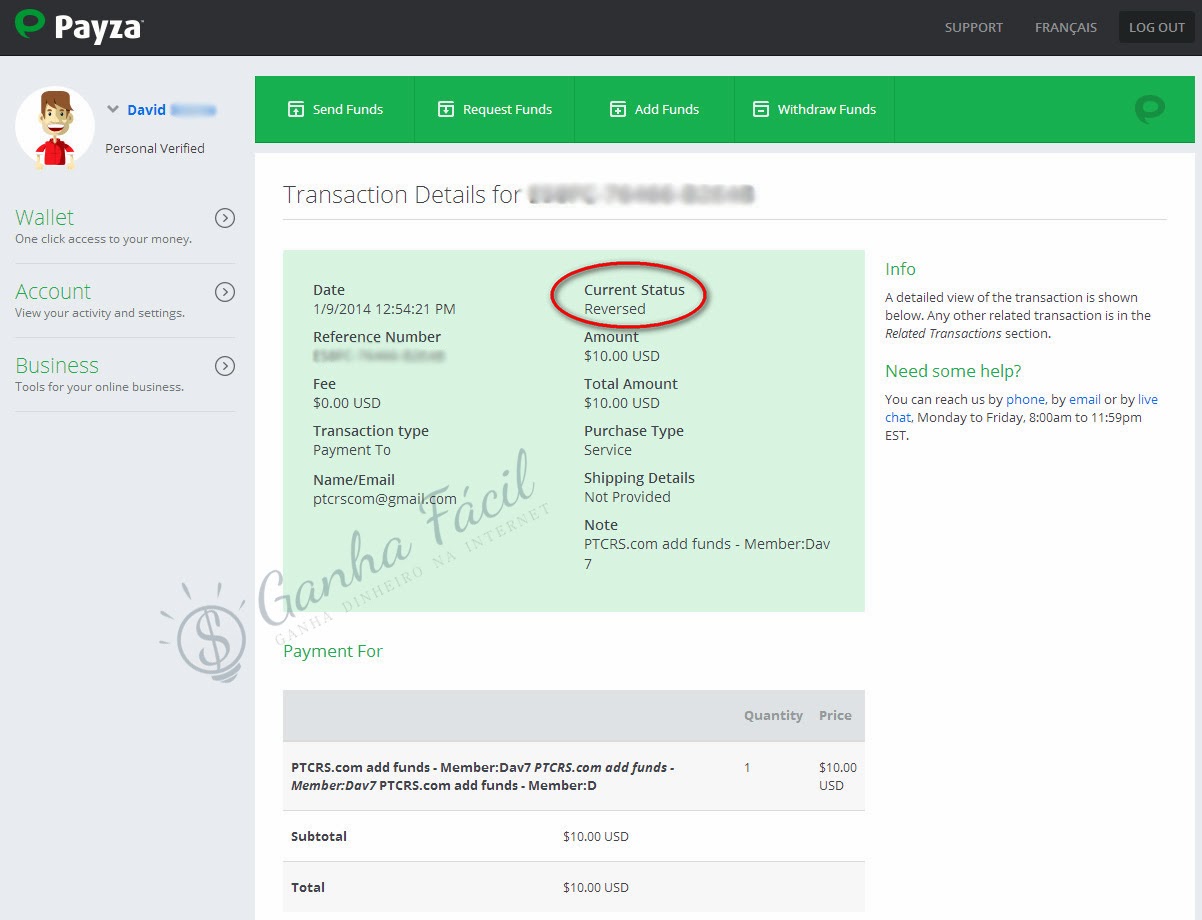Expand Account section arrow
1202x920 pixels.
tap(225, 292)
